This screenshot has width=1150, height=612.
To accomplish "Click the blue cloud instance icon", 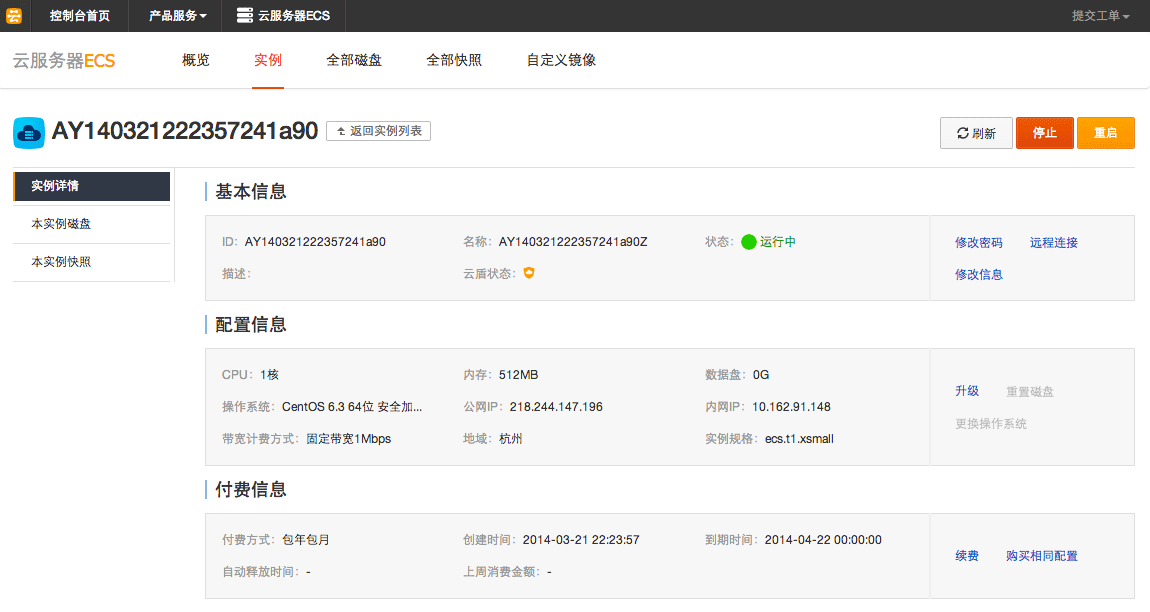I will point(29,132).
